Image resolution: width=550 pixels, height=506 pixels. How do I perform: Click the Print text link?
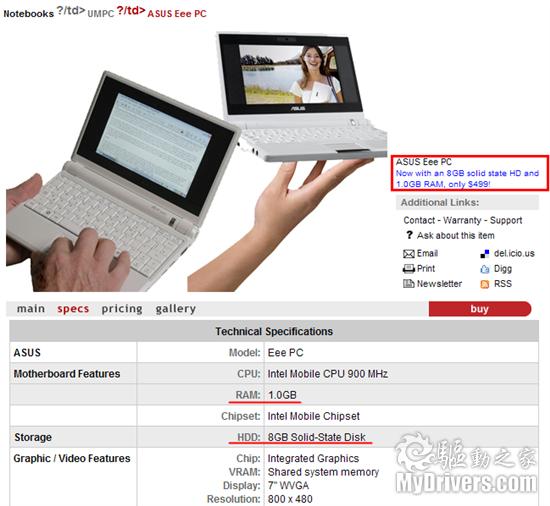(426, 269)
